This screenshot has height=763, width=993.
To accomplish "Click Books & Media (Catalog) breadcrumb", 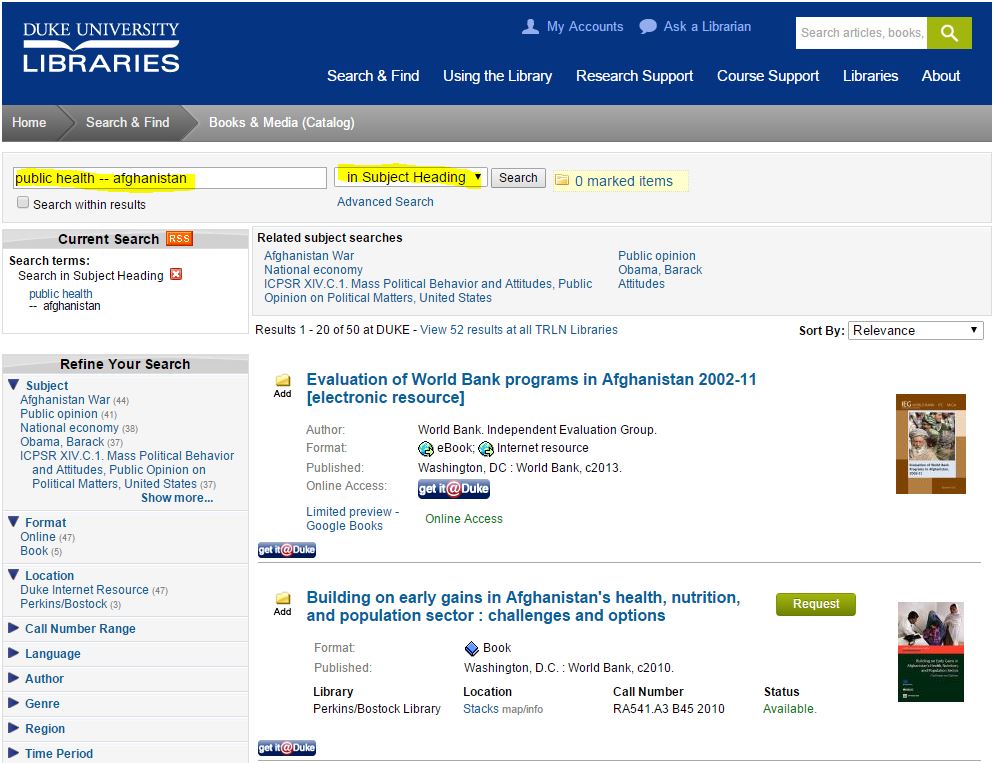I will pyautogui.click(x=281, y=122).
